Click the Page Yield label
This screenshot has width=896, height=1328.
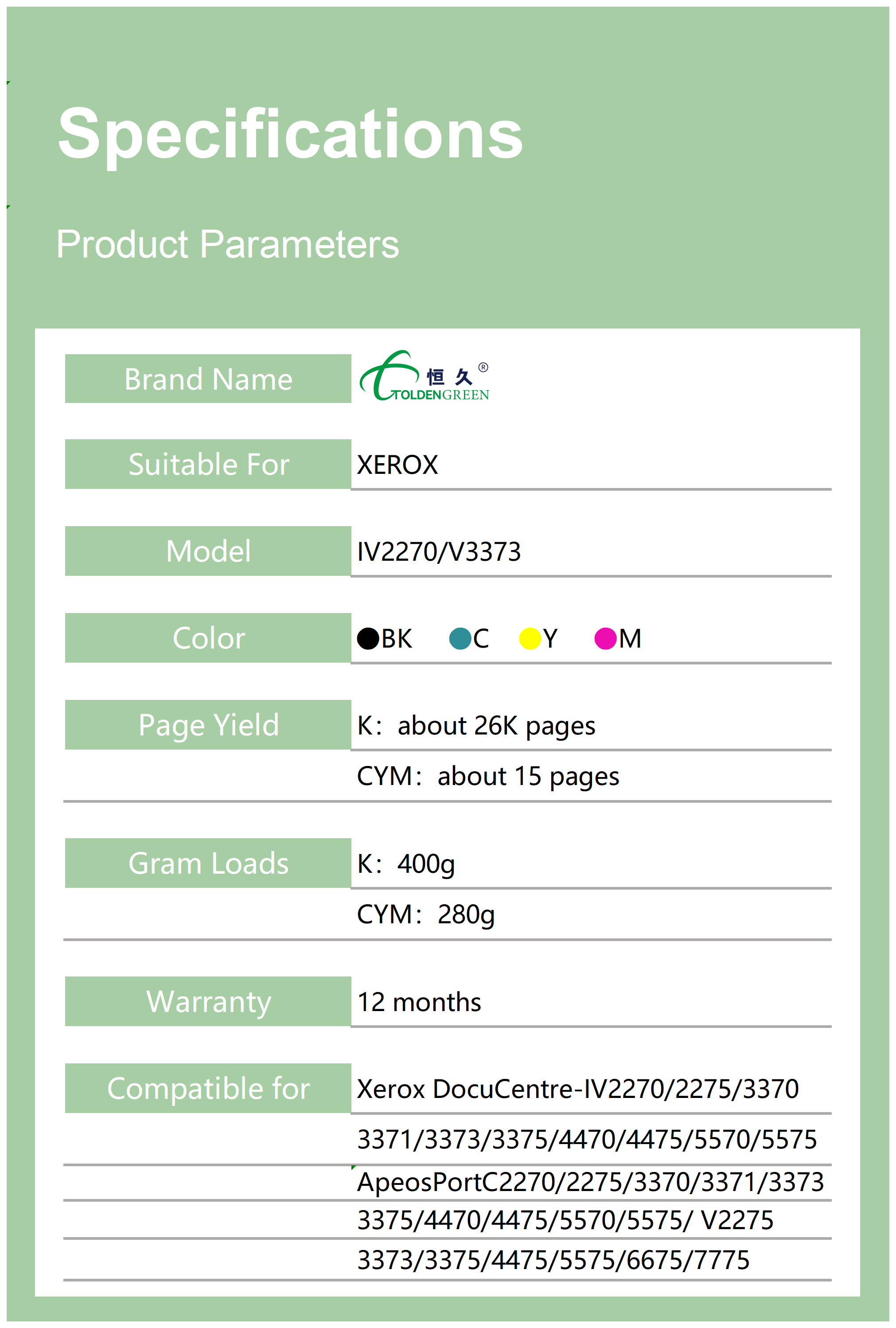(208, 725)
